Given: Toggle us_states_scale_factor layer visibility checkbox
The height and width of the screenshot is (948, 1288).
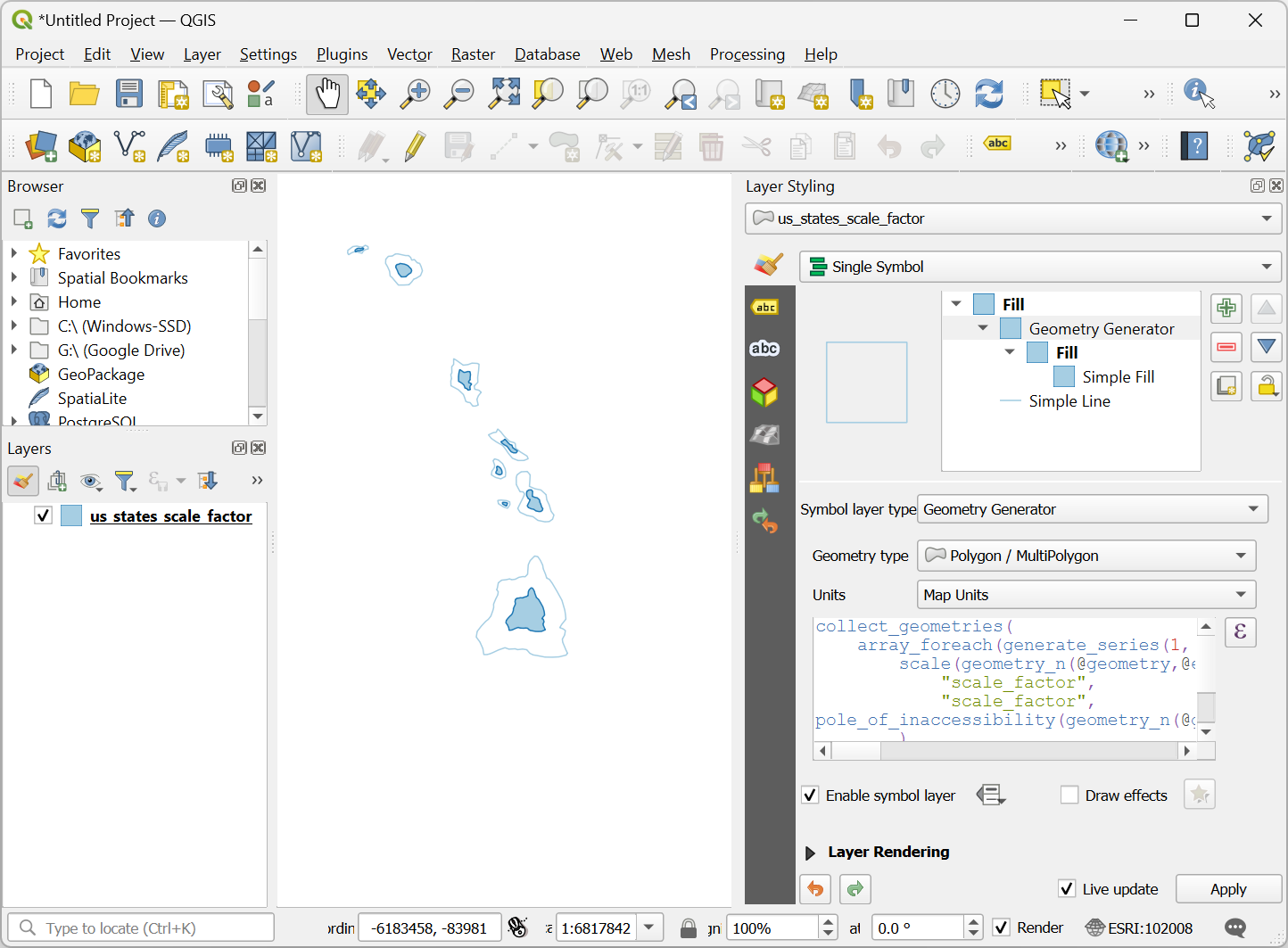Looking at the screenshot, I should click(x=43, y=515).
